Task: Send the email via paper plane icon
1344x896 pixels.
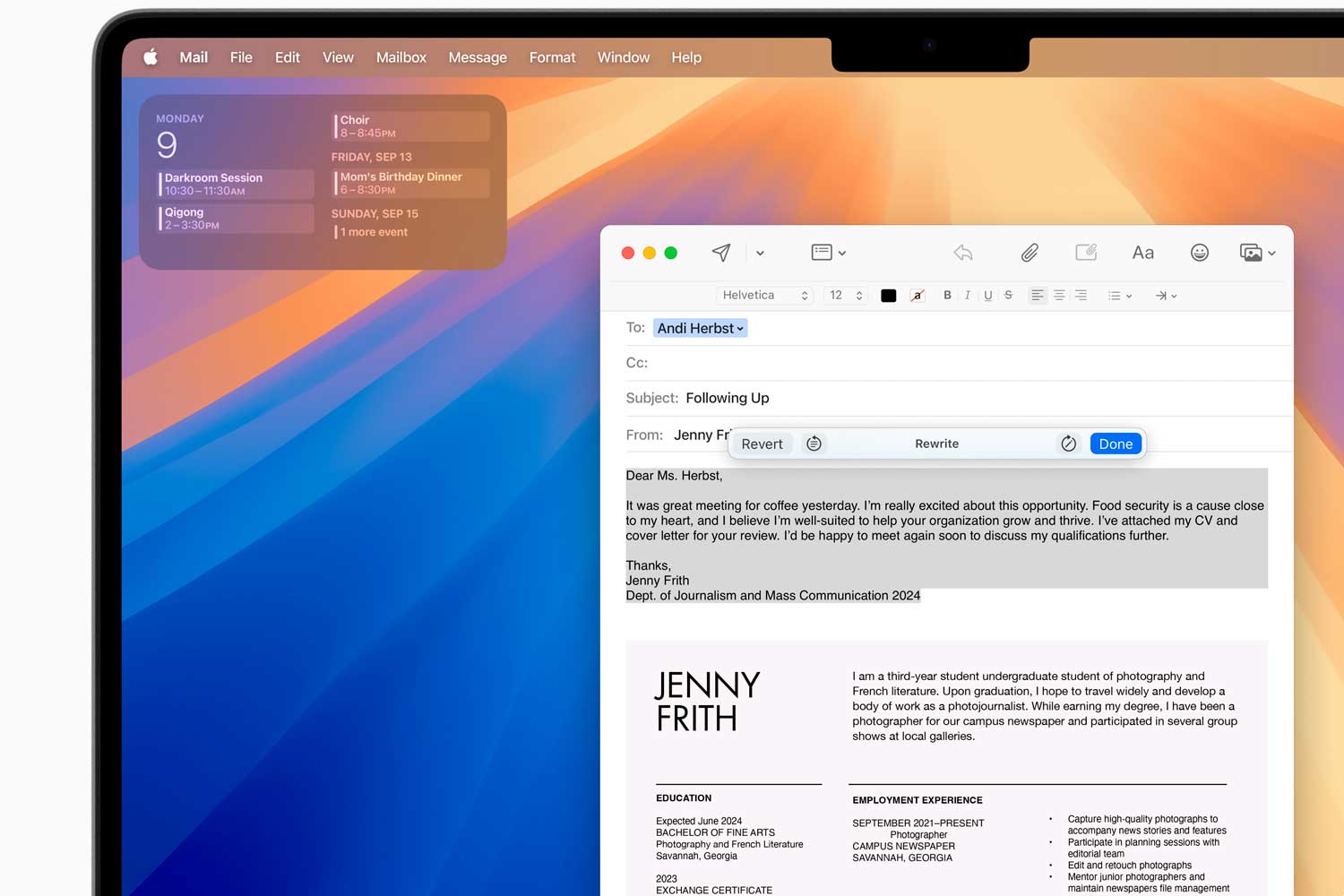Action: pos(721,253)
